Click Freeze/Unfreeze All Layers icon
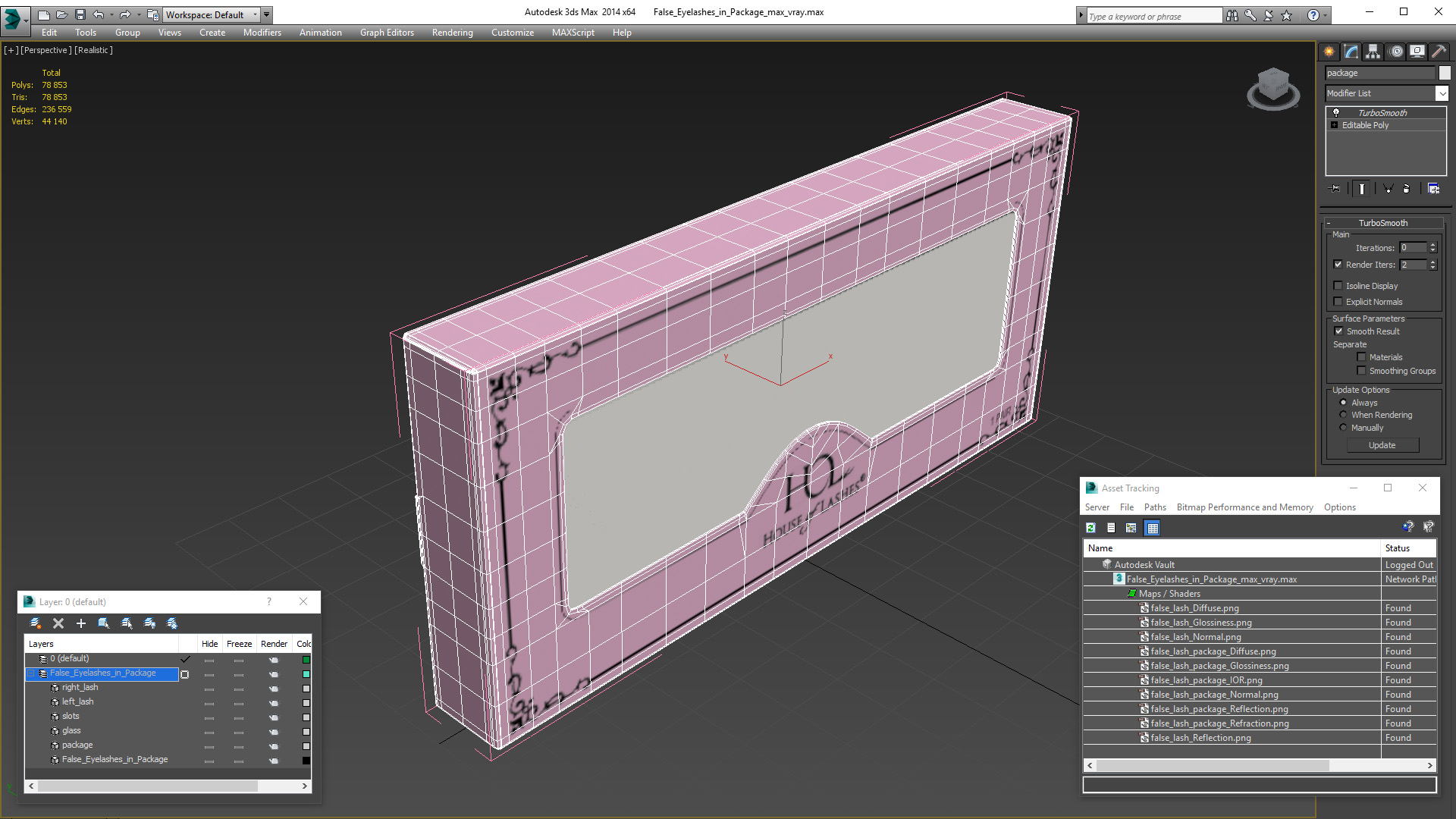Viewport: 1456px width, 819px height. pos(172,623)
